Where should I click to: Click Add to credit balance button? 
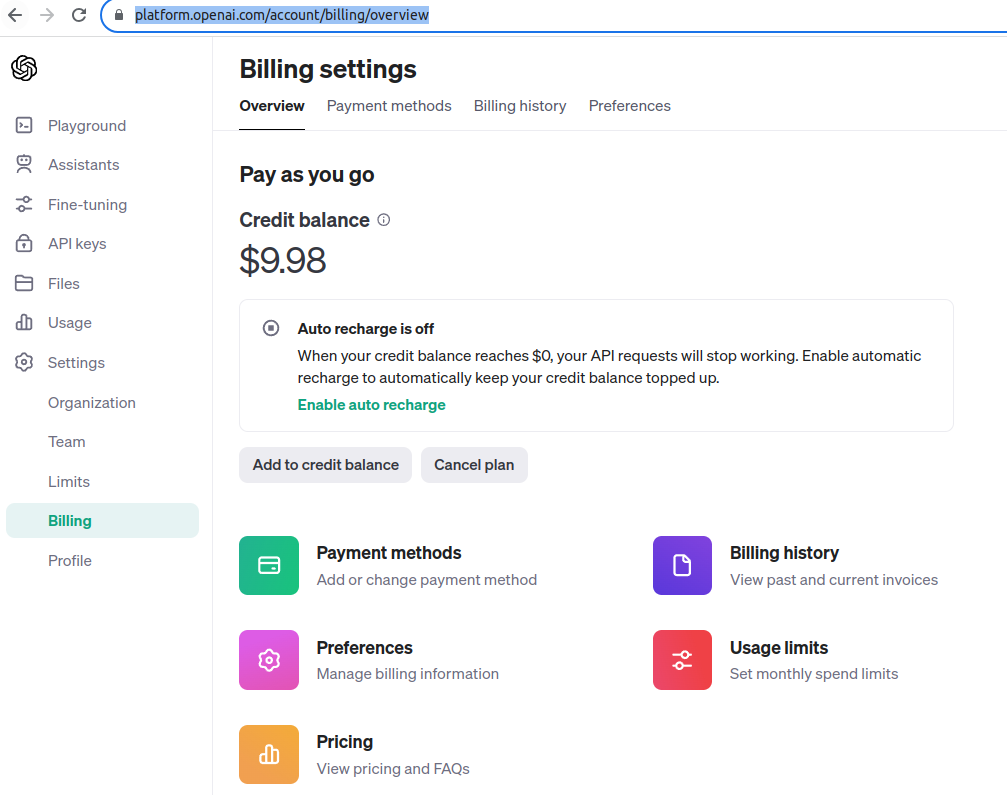[326, 465]
